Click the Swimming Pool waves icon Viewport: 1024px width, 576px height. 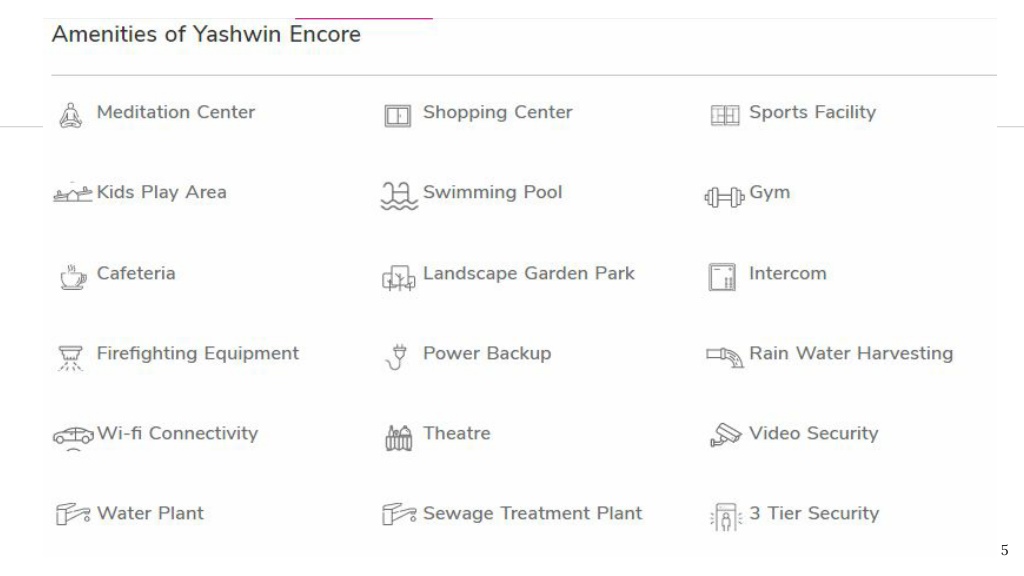[399, 196]
